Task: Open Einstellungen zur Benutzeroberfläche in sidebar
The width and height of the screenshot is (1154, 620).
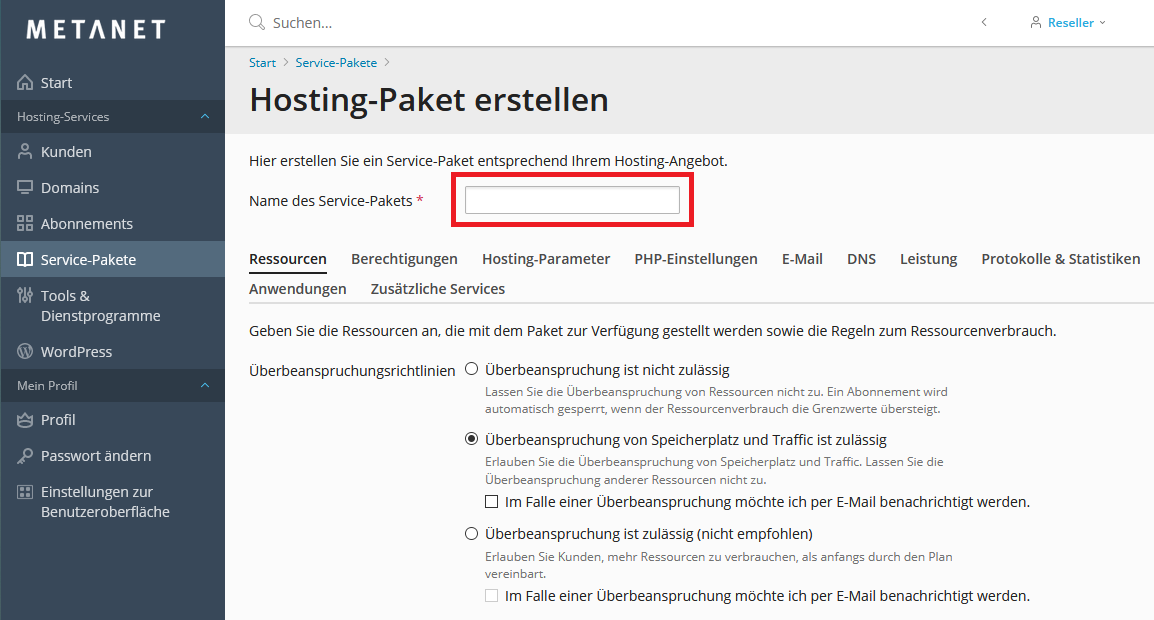Action: pos(105,502)
